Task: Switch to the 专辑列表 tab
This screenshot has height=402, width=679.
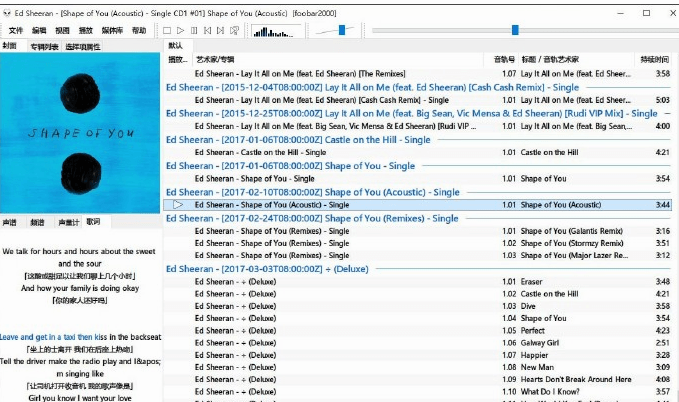Action: (45, 47)
